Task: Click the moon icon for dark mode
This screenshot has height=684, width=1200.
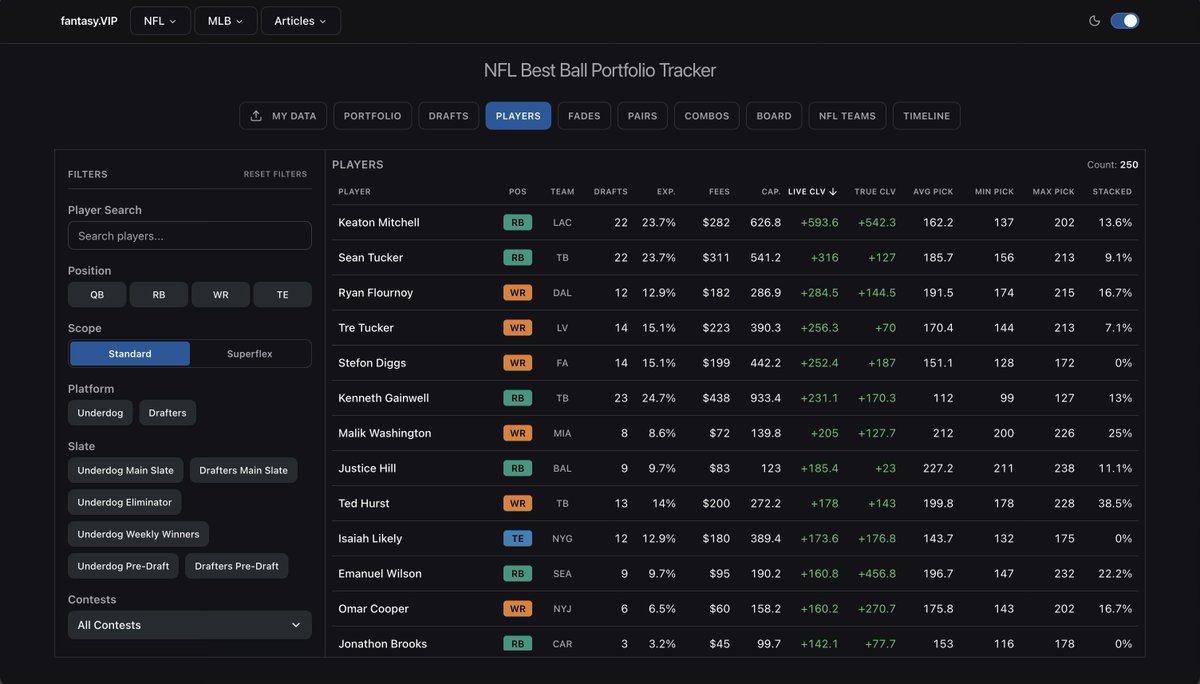Action: pos(1094,21)
